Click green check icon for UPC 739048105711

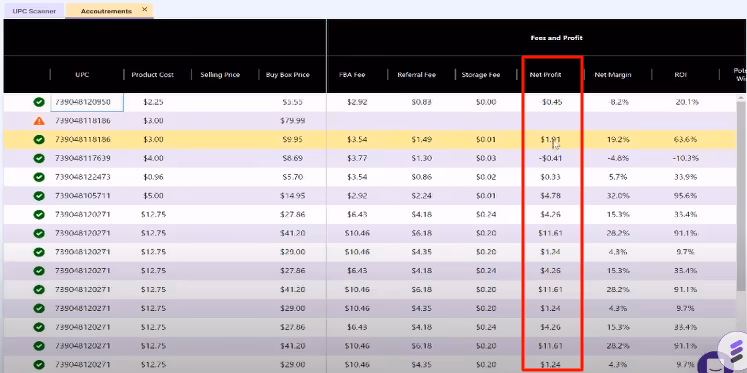point(39,196)
